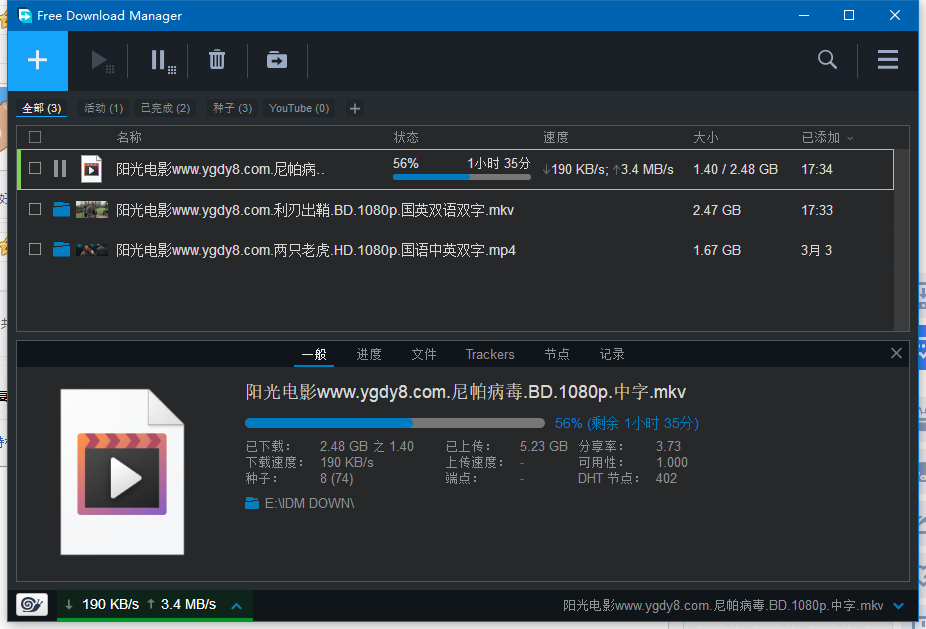Sort list by 大小 column header

pyautogui.click(x=705, y=138)
